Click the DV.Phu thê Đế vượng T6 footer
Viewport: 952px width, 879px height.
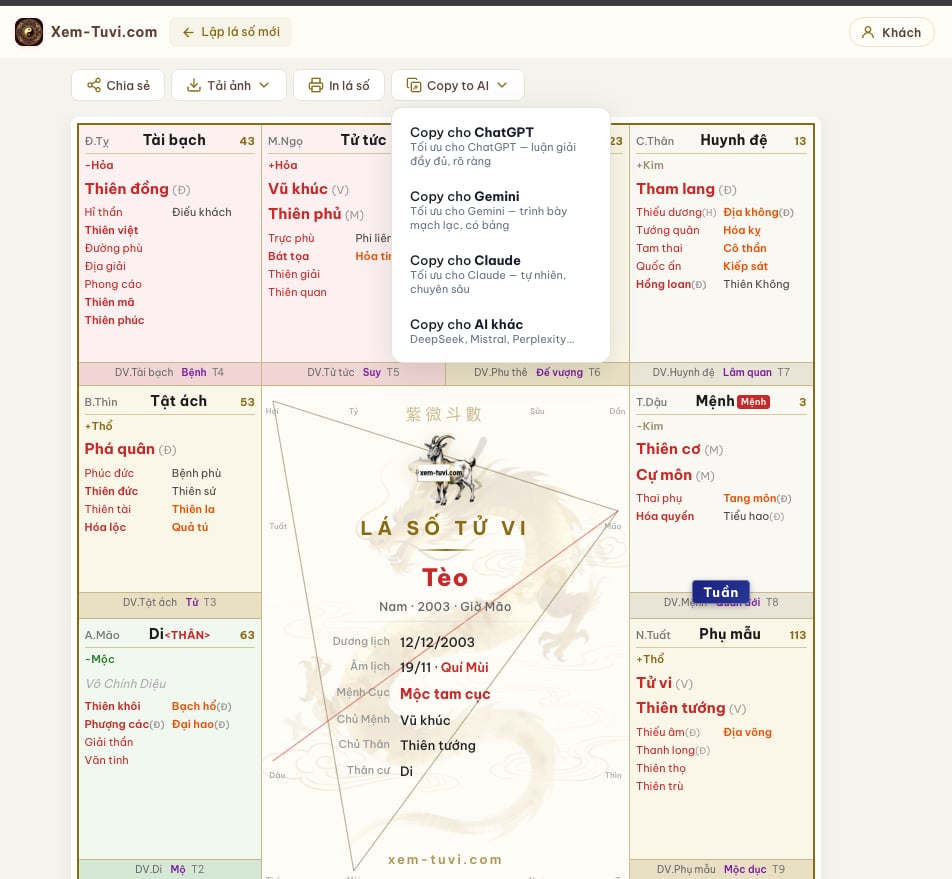click(537, 372)
